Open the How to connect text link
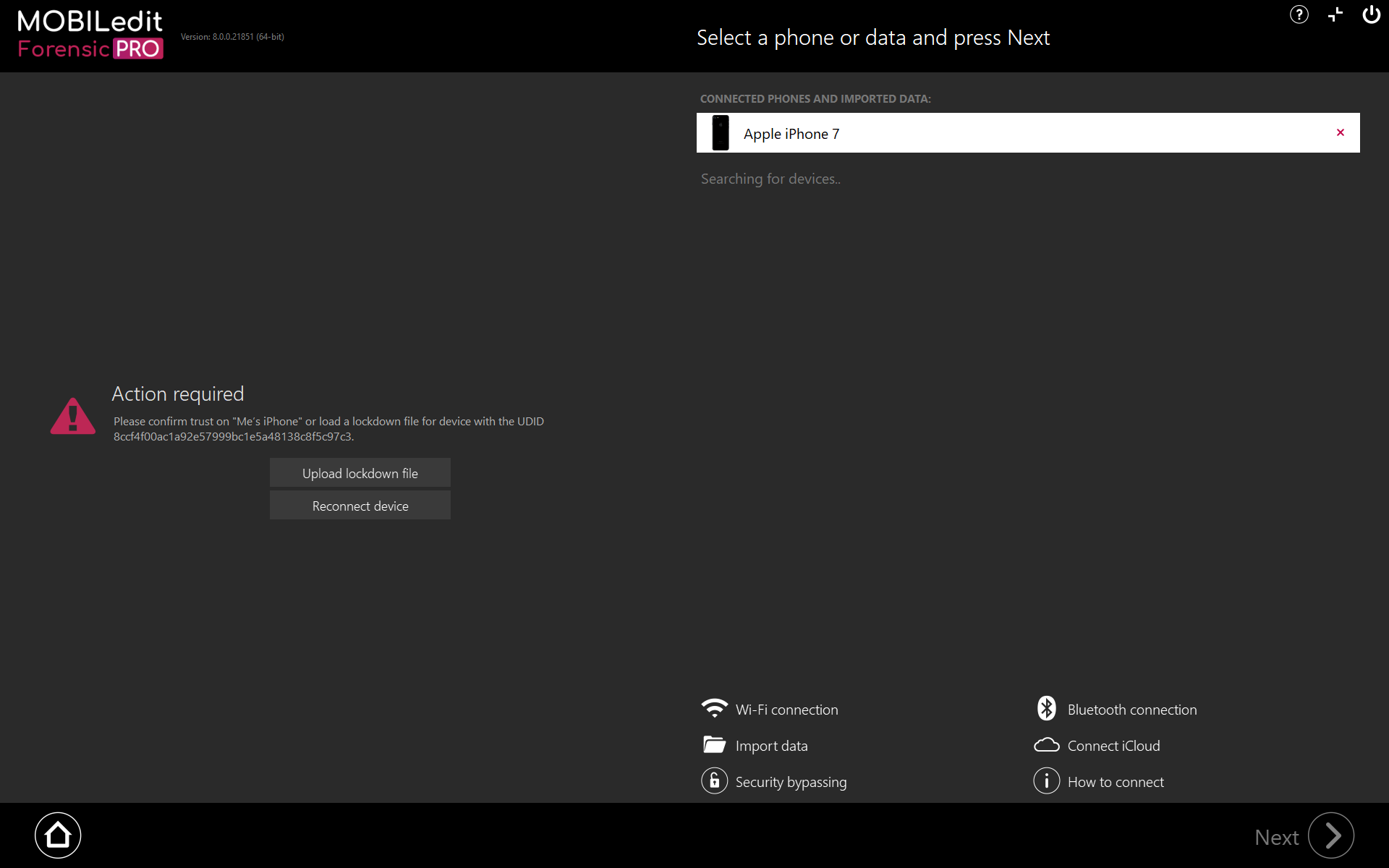This screenshot has width=1389, height=868. pos(1116,782)
